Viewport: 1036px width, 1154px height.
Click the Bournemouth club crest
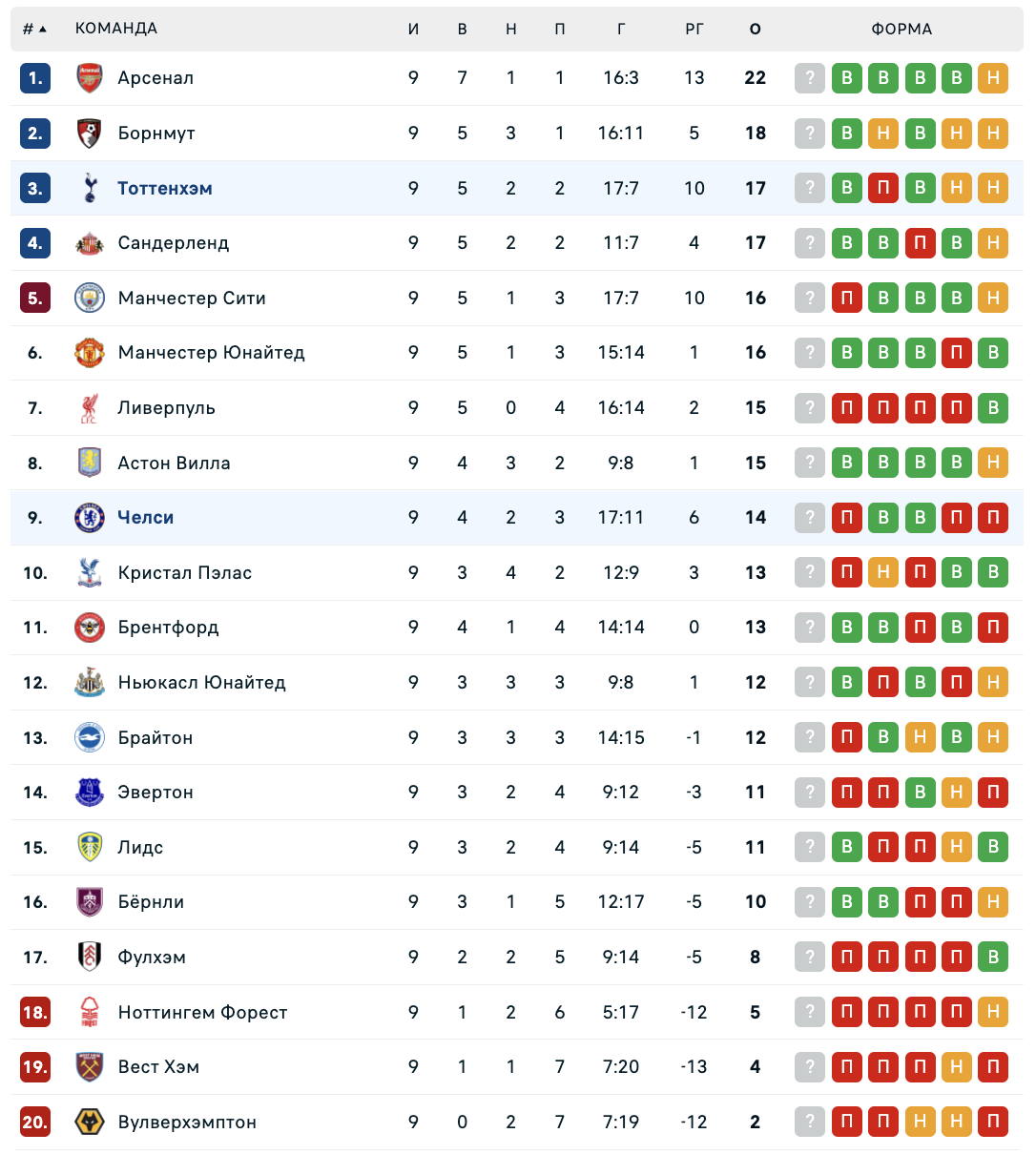90,134
